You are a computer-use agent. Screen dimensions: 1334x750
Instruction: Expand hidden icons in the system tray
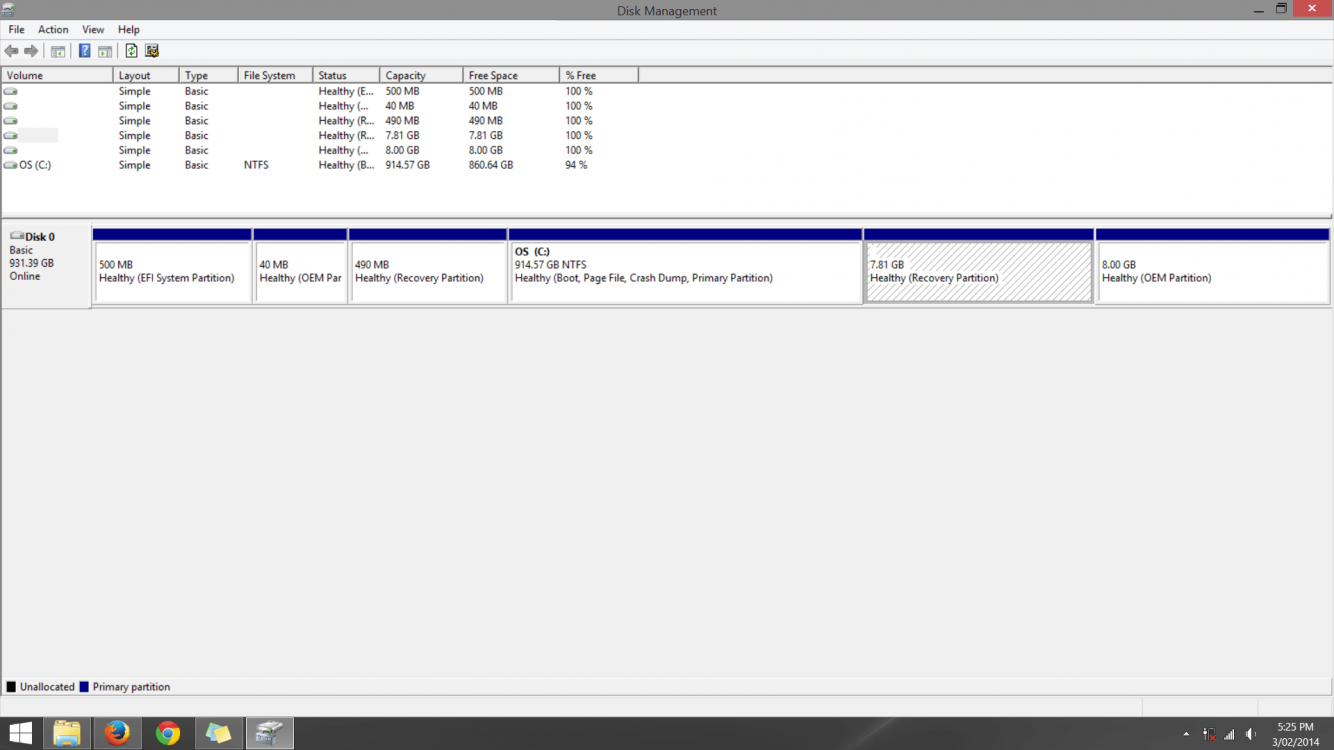[1186, 733]
